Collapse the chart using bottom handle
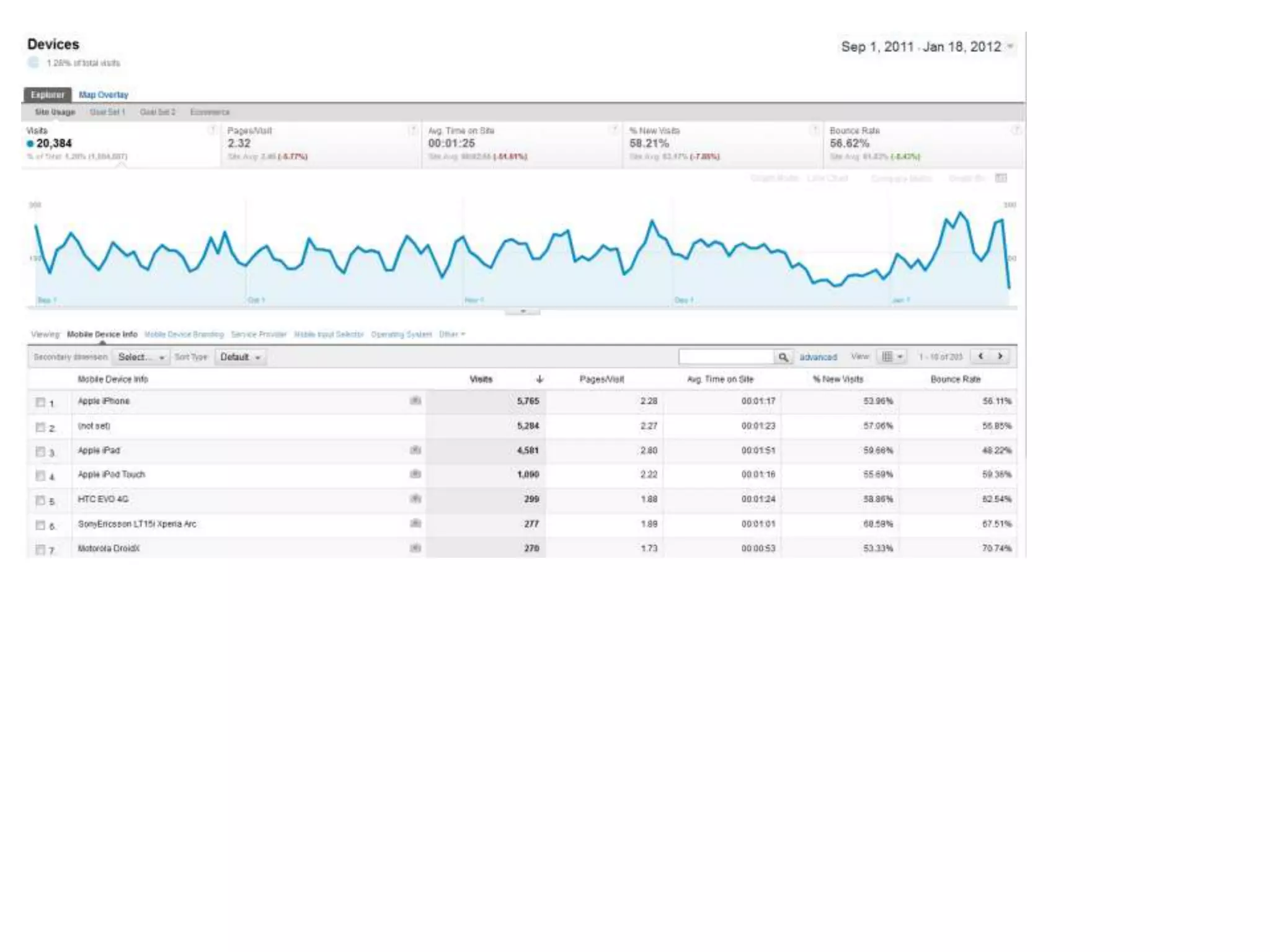 point(523,311)
